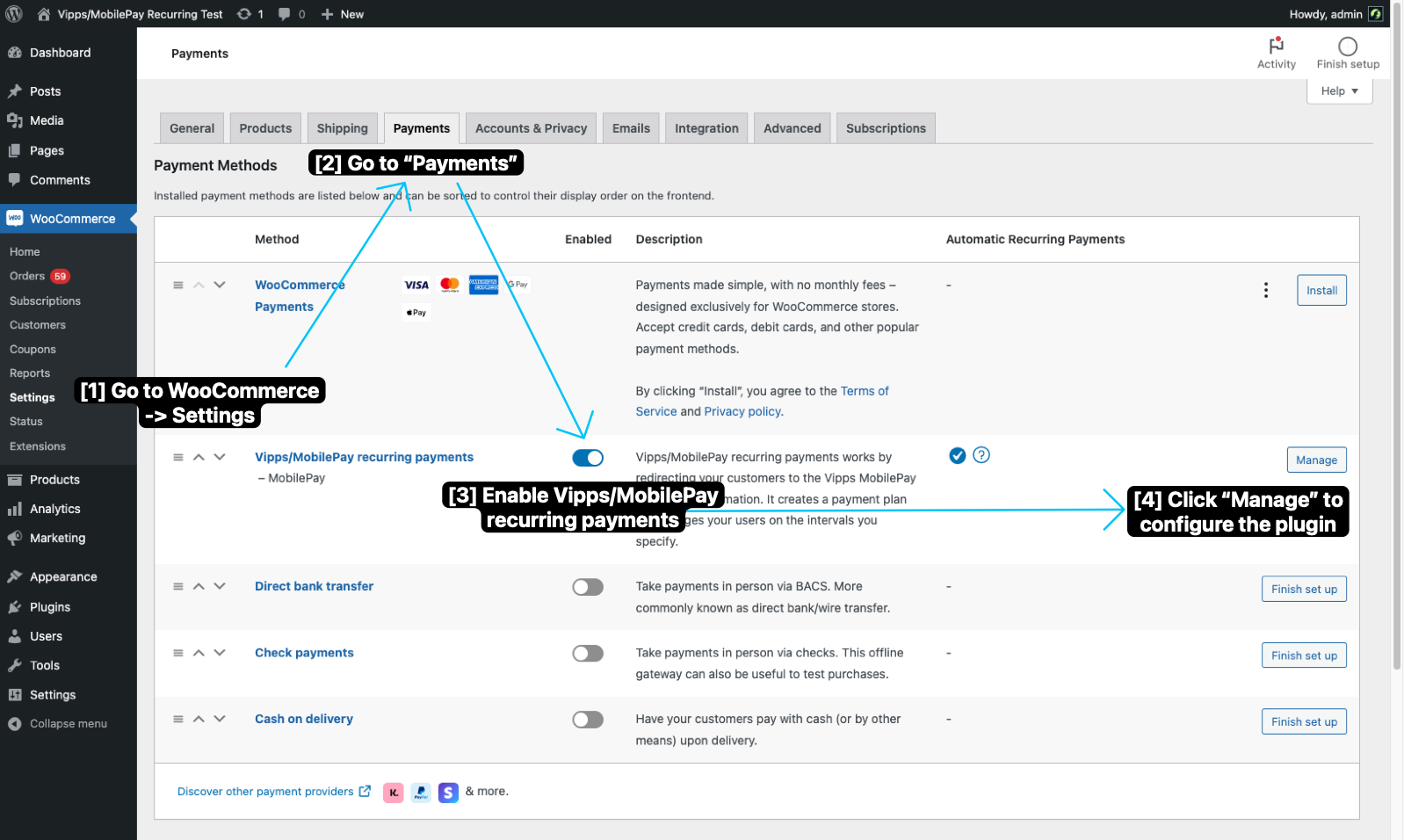Enable the Cash on delivery toggle

588,720
